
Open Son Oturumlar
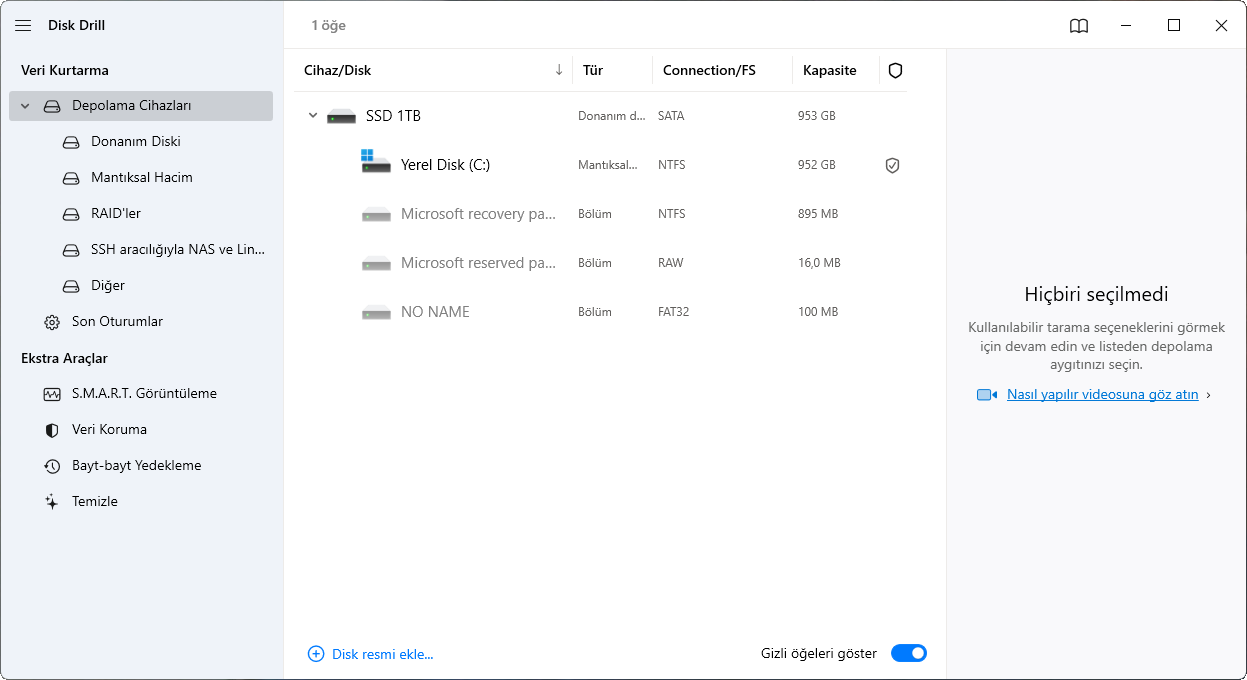(117, 322)
